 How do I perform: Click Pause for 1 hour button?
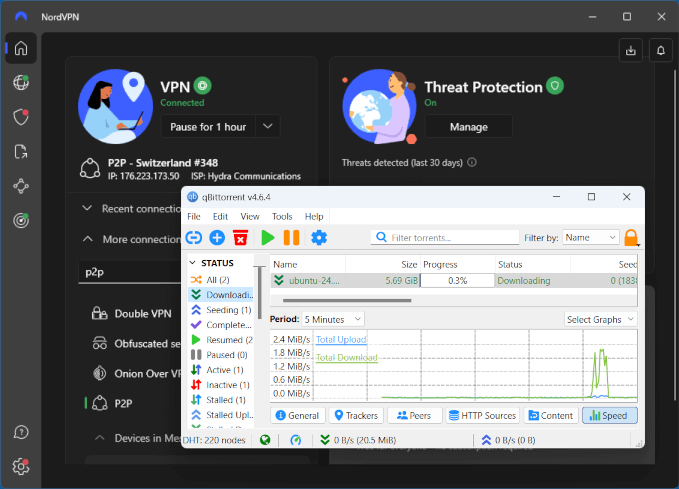point(208,126)
